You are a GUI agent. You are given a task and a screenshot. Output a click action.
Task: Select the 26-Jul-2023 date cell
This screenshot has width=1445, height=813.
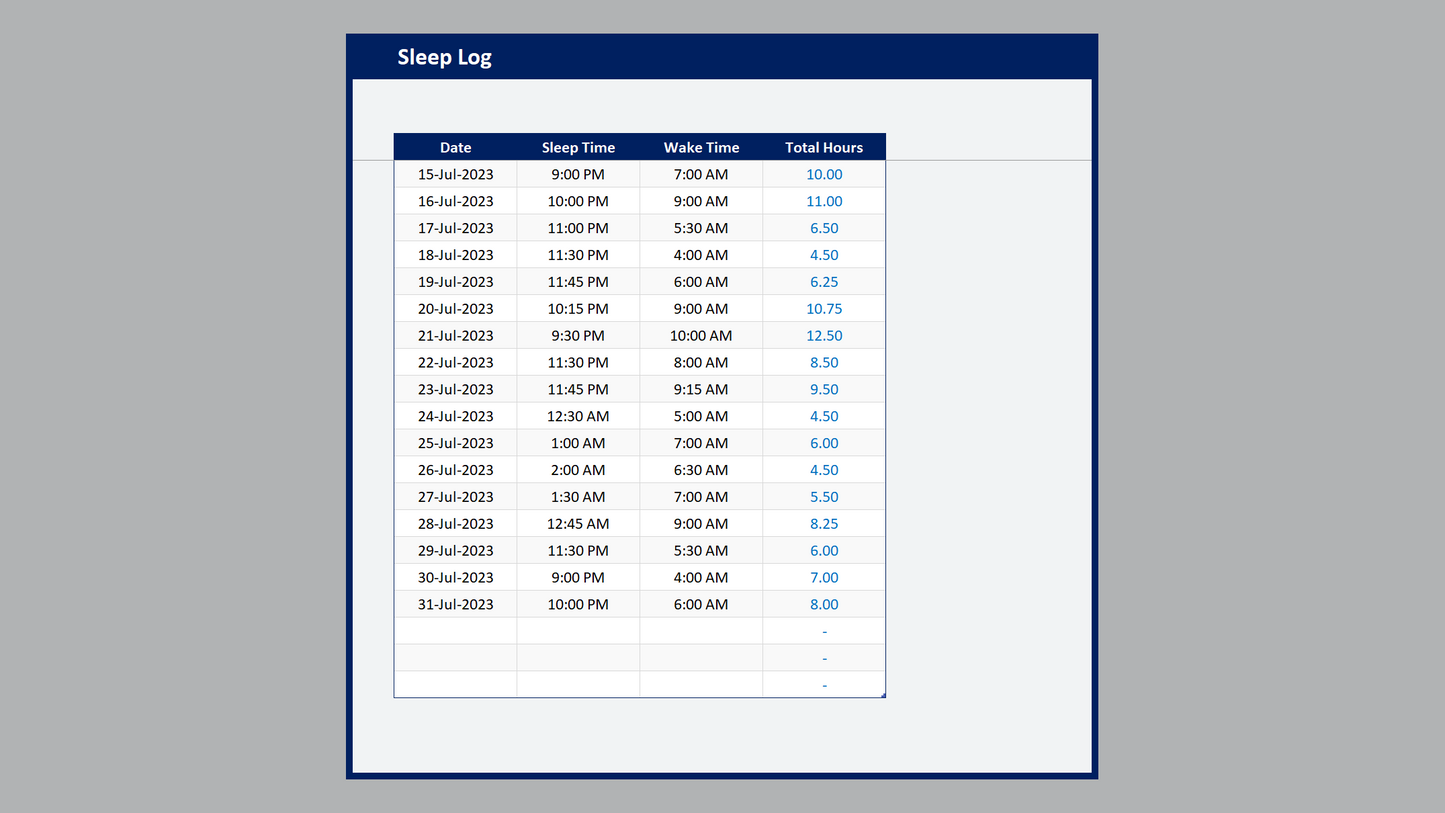pyautogui.click(x=455, y=470)
